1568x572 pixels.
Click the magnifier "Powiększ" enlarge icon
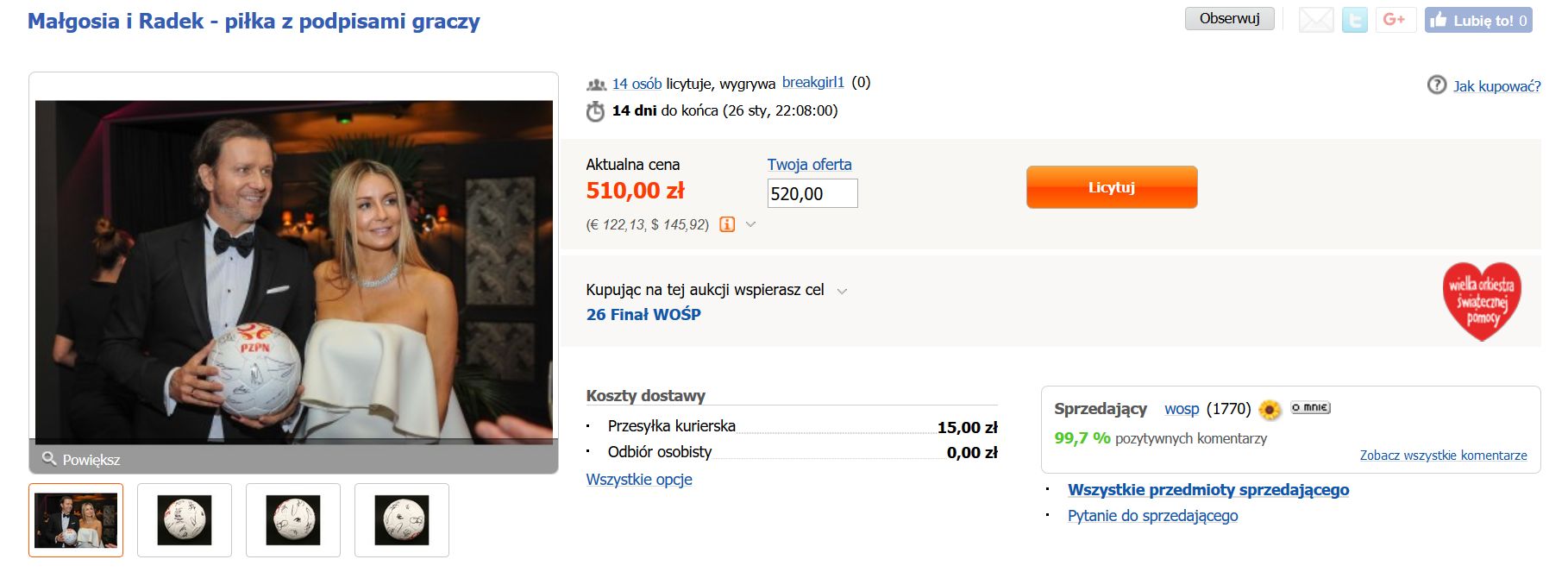point(50,459)
